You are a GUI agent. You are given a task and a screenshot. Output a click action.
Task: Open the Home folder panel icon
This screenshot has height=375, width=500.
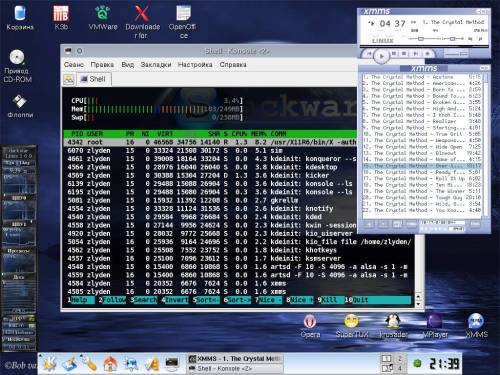tap(110, 363)
